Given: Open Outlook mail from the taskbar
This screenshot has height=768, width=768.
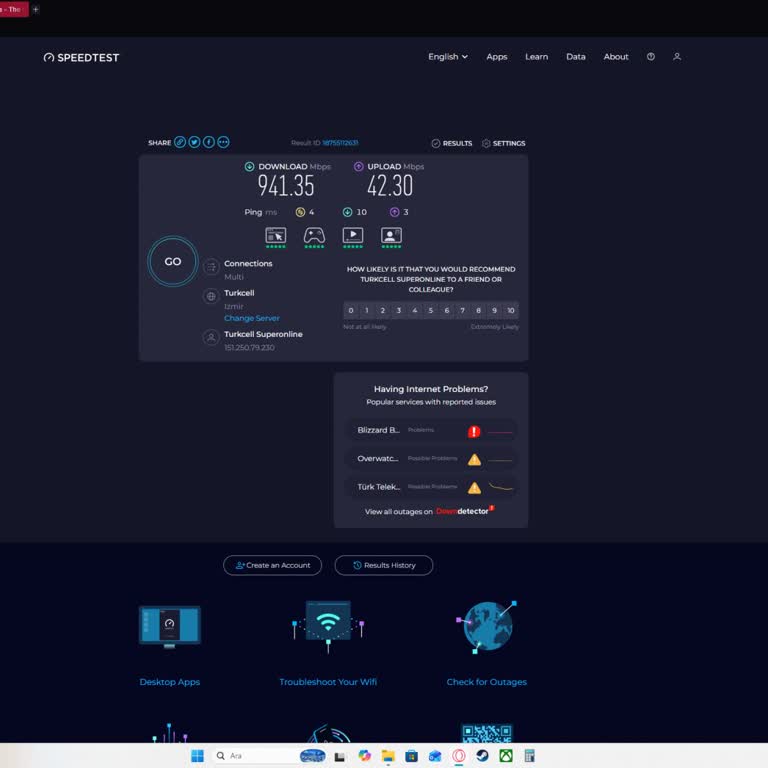Looking at the screenshot, I should pyautogui.click(x=435, y=756).
